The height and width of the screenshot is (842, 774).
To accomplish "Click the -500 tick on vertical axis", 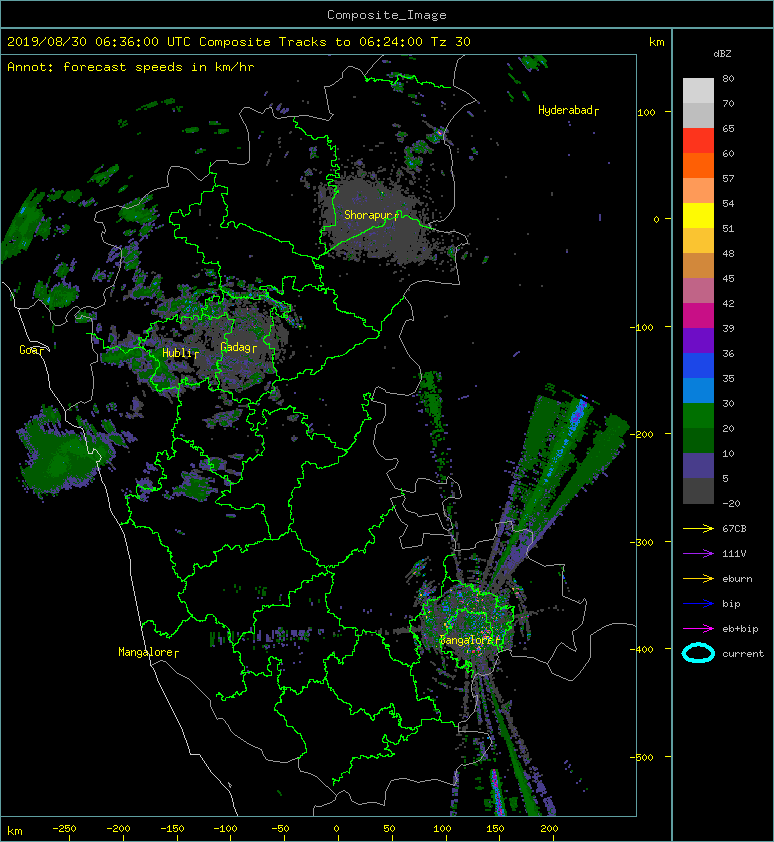I will 642,757.
